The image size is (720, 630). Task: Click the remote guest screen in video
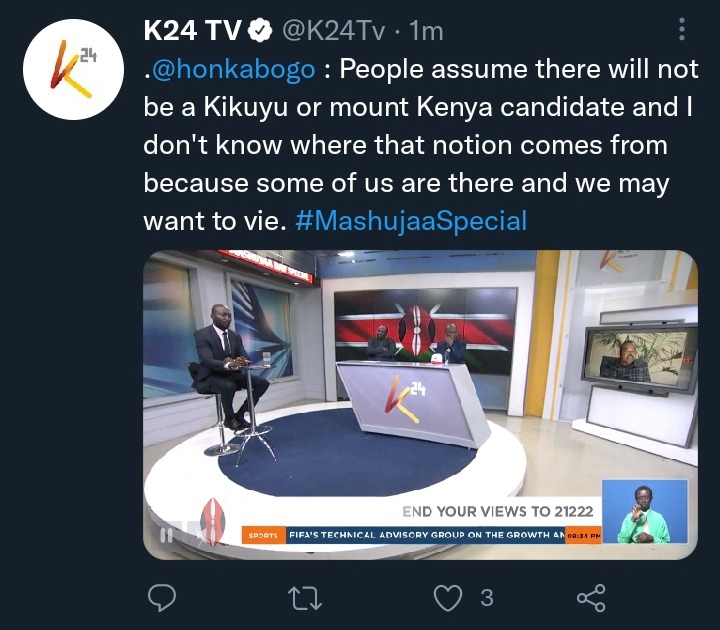[x=639, y=354]
